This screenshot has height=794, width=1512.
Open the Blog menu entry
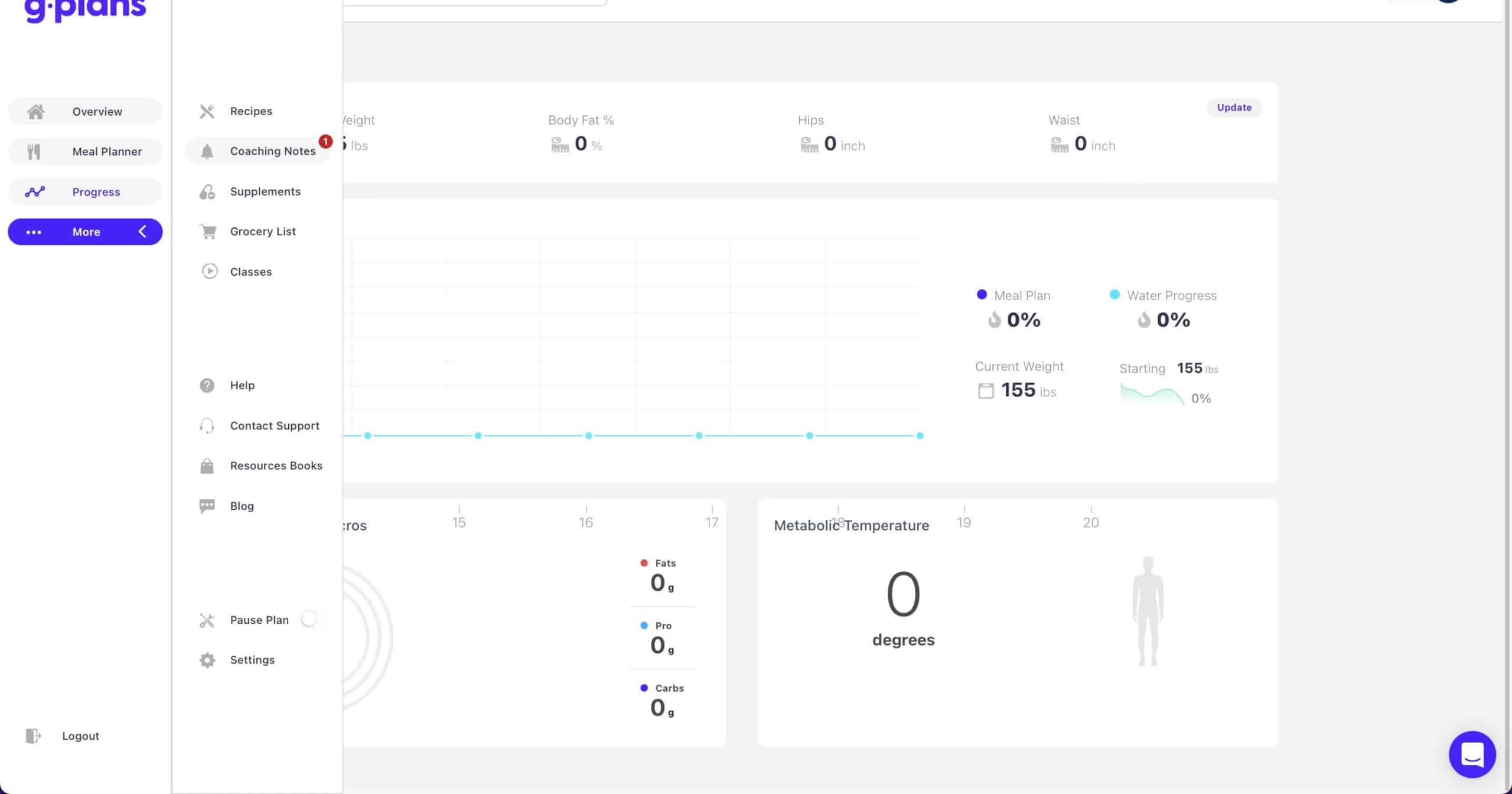click(x=242, y=506)
